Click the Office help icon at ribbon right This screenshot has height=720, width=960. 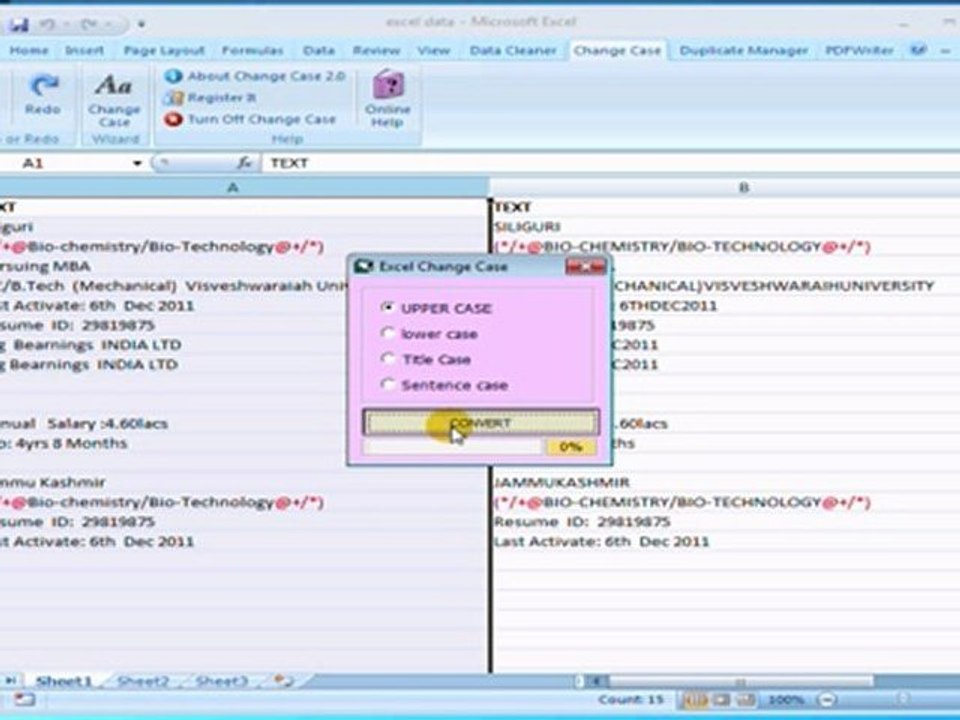coord(918,50)
